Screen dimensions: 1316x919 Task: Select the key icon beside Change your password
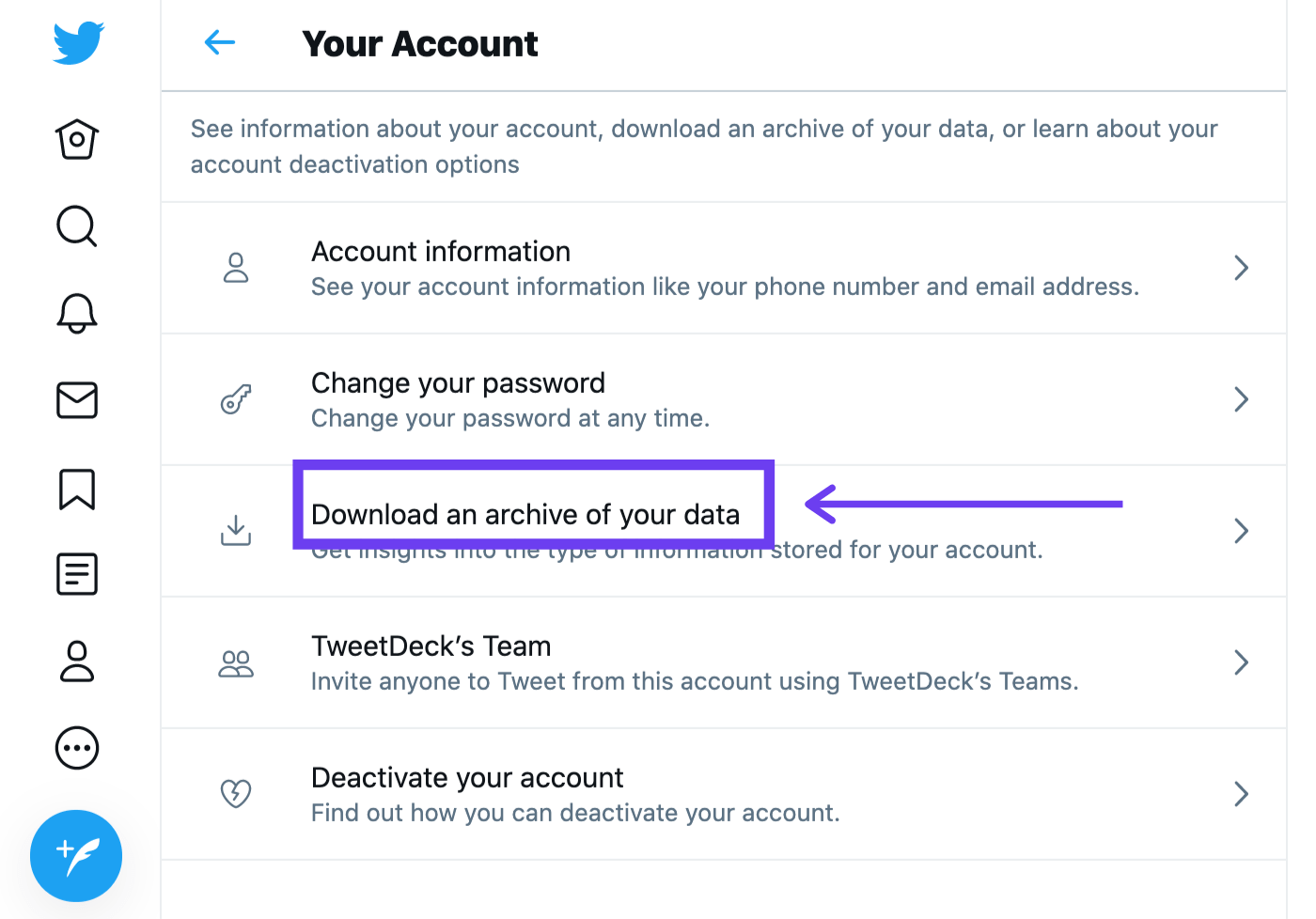[235, 399]
